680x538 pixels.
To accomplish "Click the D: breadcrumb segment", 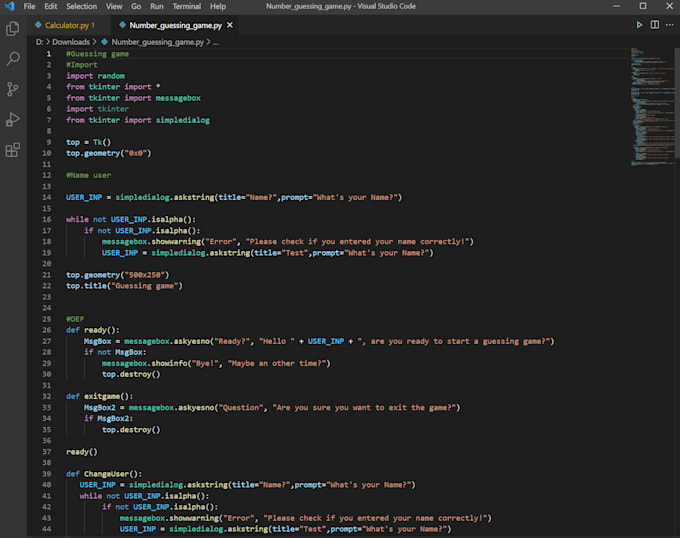I will (x=39, y=42).
